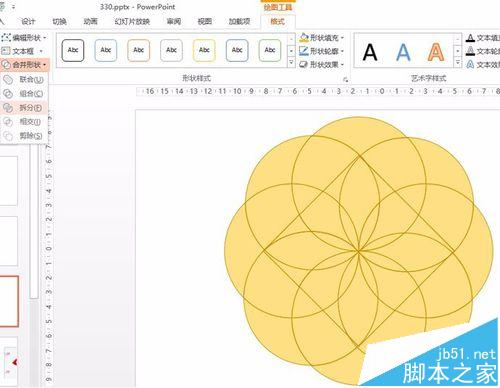The width and height of the screenshot is (500, 388).
Task: Click the Subtract shapes icon
Action: pyautogui.click(x=8, y=136)
